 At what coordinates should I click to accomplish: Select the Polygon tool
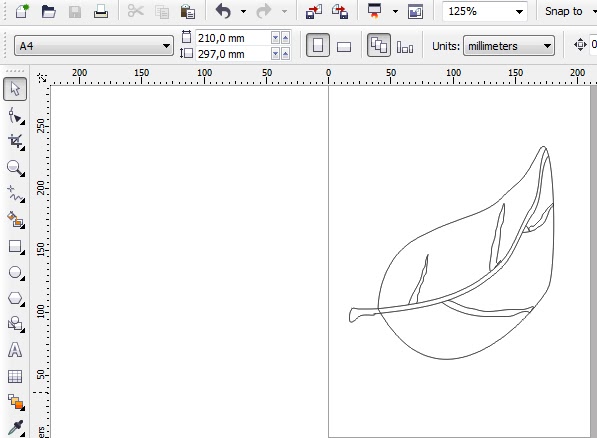(x=16, y=298)
